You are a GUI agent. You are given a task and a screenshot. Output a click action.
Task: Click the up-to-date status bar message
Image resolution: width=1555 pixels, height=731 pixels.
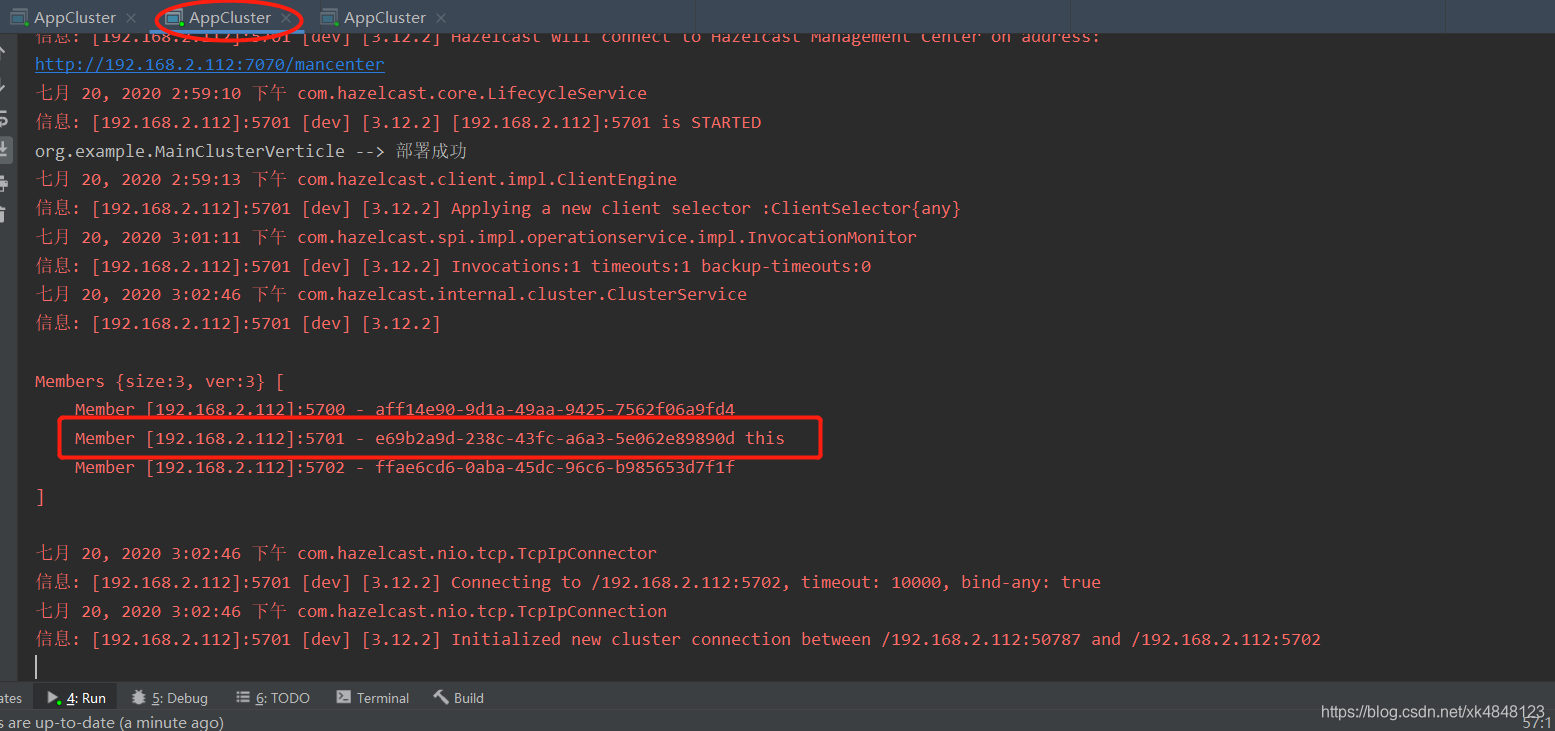pos(112,722)
